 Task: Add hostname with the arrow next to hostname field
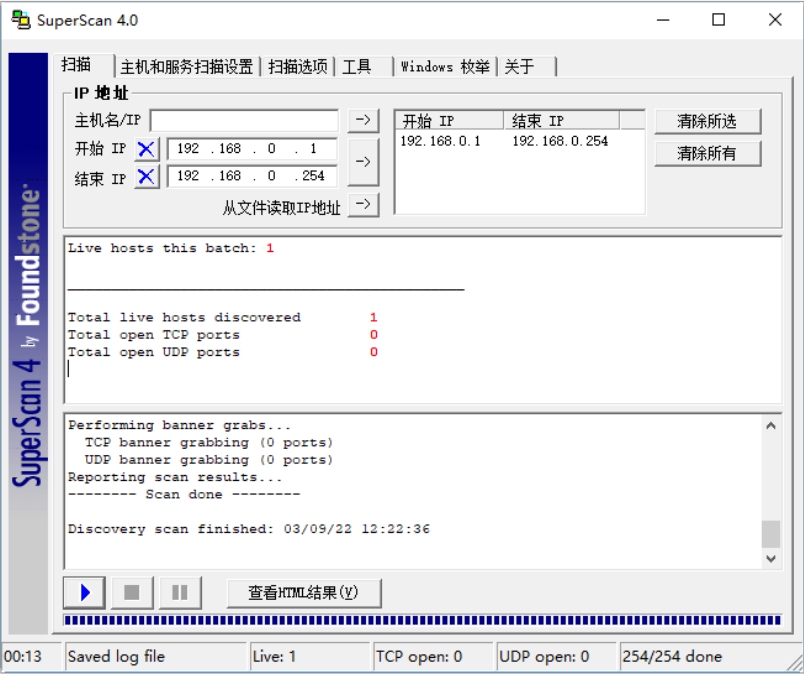pyautogui.click(x=363, y=120)
